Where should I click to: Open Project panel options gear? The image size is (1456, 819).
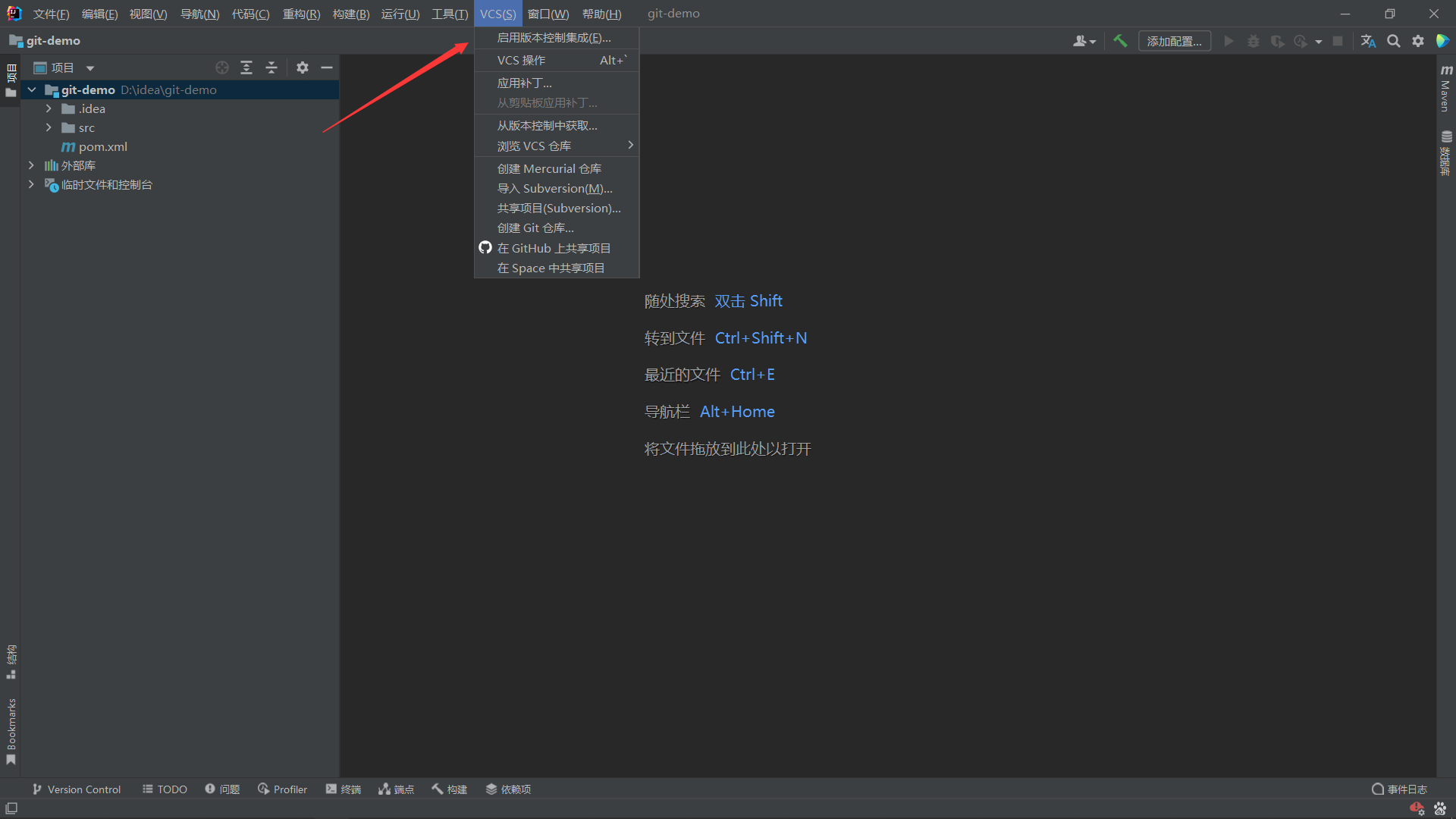pyautogui.click(x=303, y=67)
